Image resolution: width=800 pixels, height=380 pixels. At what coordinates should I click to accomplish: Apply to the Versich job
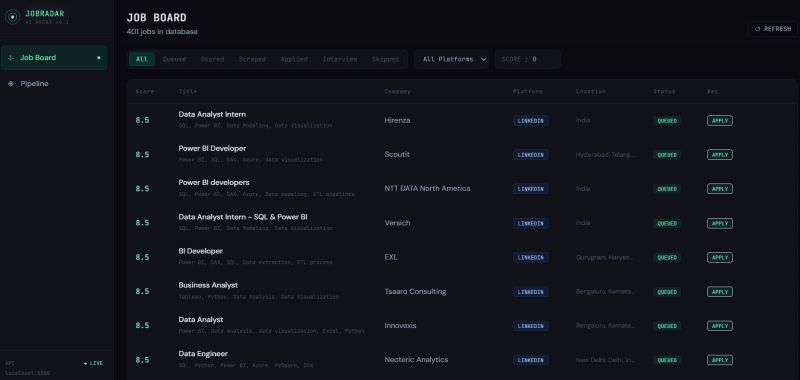719,223
